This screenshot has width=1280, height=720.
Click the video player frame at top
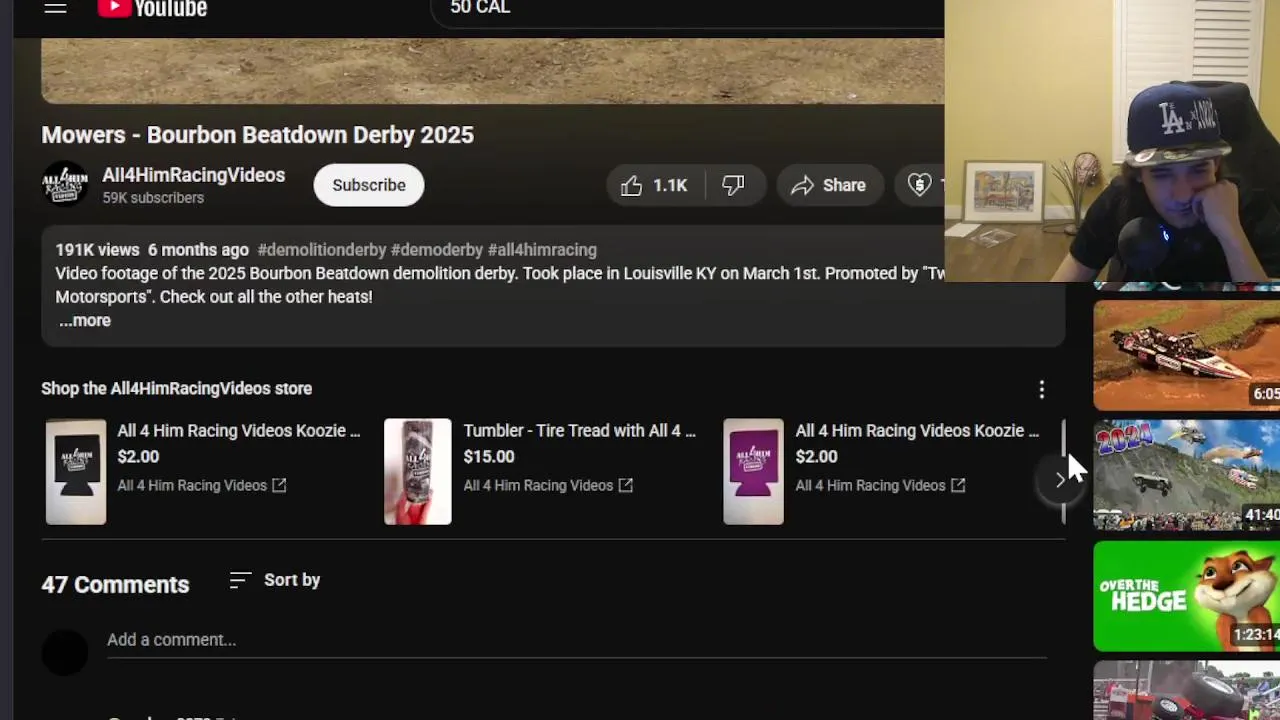tap(492, 70)
